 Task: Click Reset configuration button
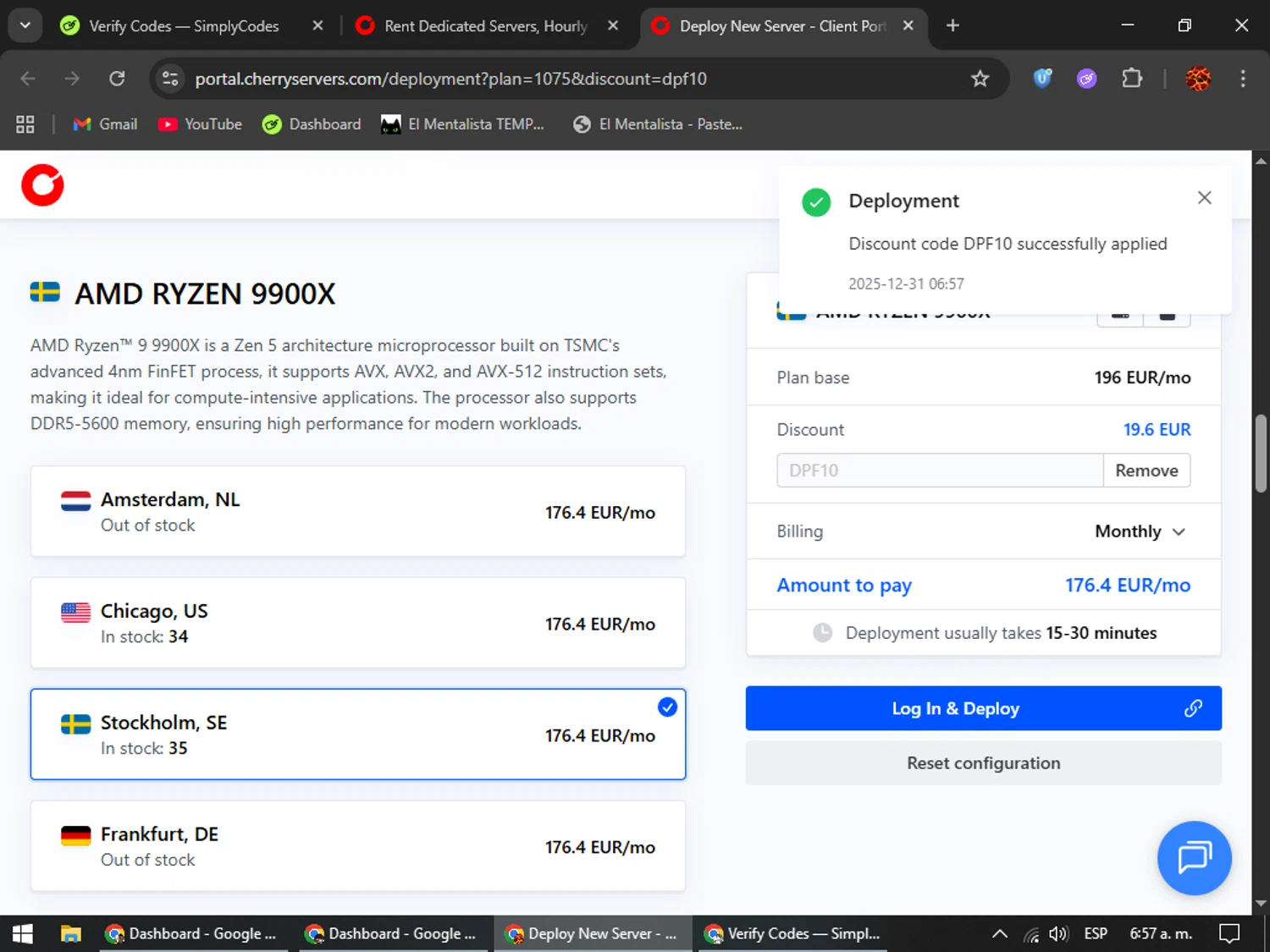(x=983, y=763)
